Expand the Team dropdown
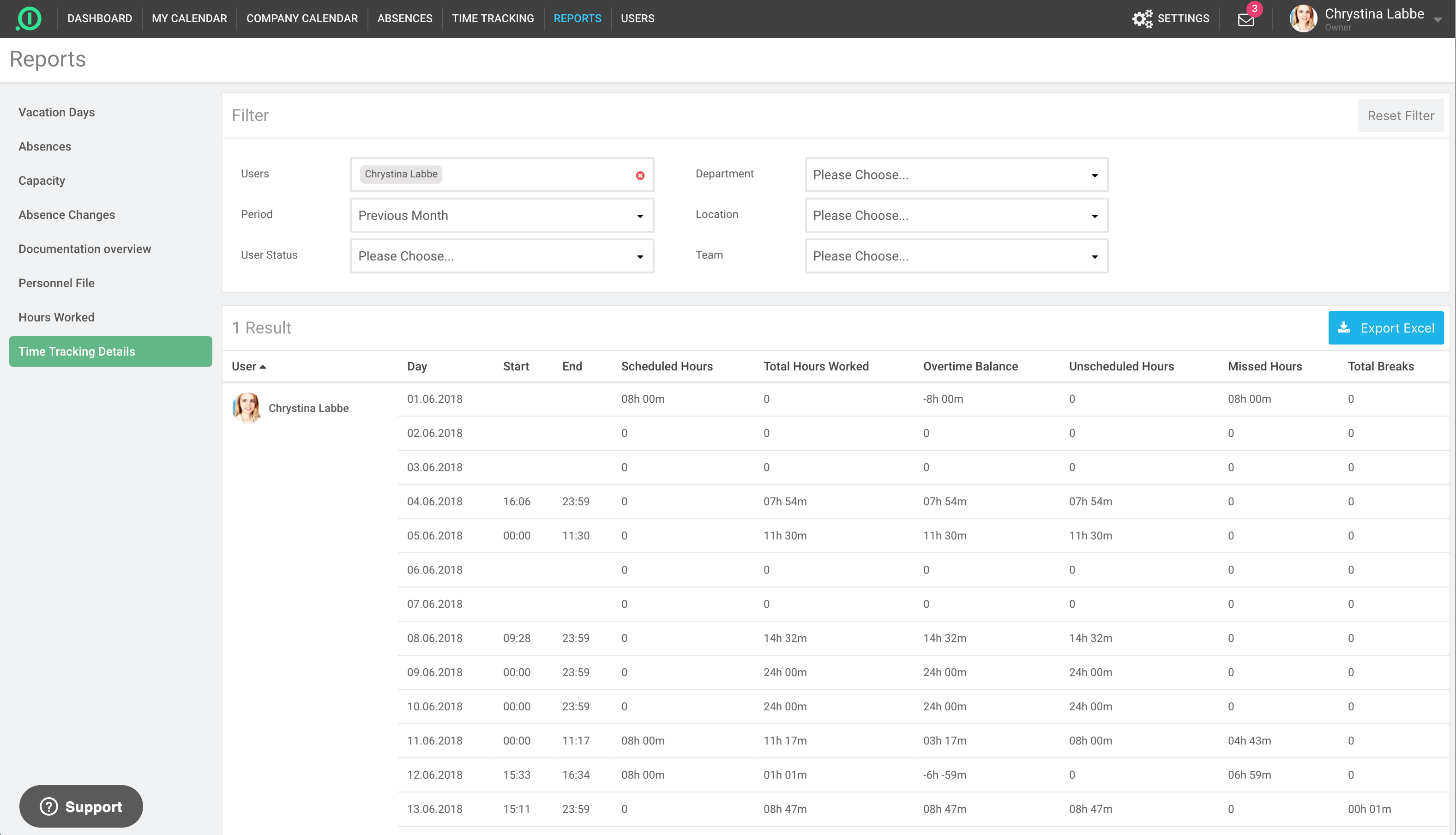The image size is (1456, 835). click(x=956, y=256)
